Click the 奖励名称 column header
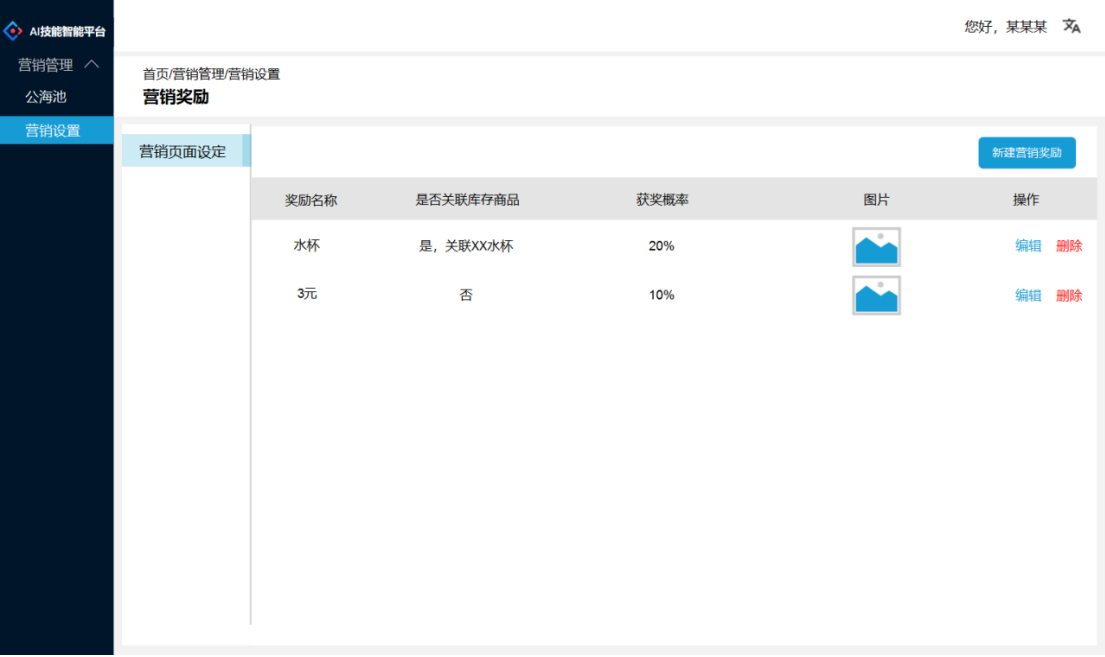This screenshot has width=1105, height=657. (309, 199)
